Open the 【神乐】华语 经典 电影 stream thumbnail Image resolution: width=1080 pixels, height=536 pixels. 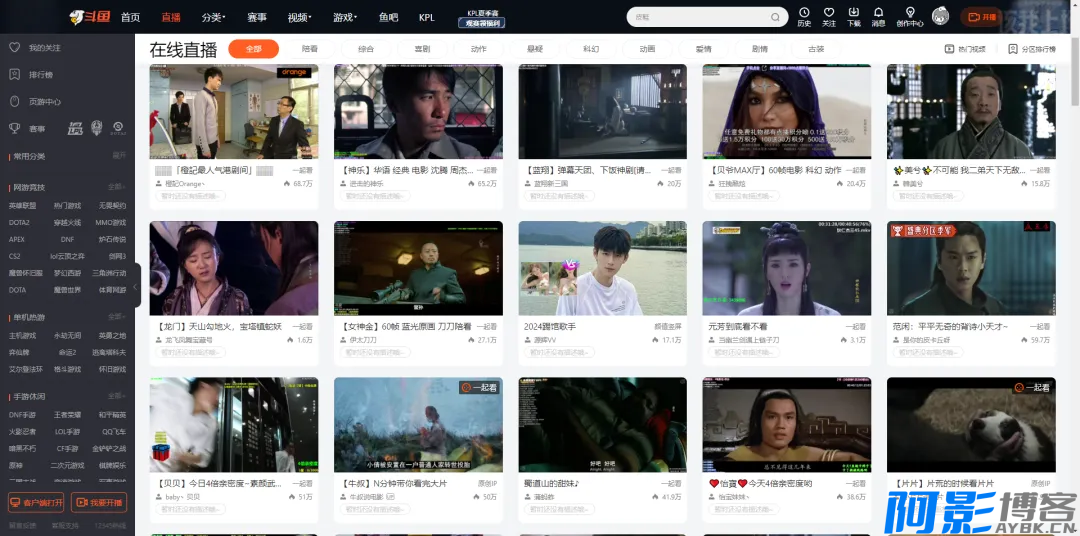[x=418, y=112]
